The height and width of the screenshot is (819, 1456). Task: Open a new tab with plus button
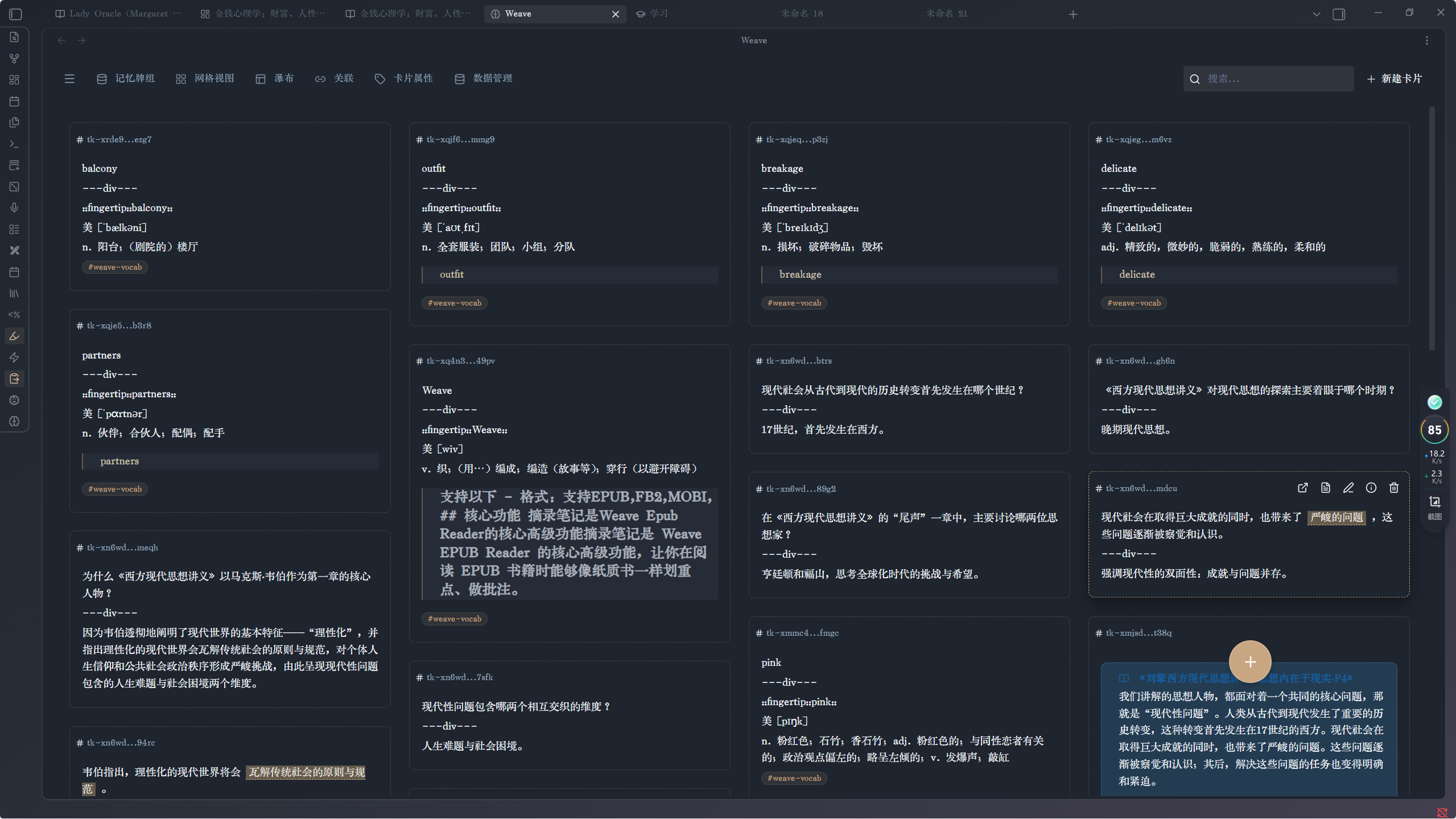tap(1073, 14)
